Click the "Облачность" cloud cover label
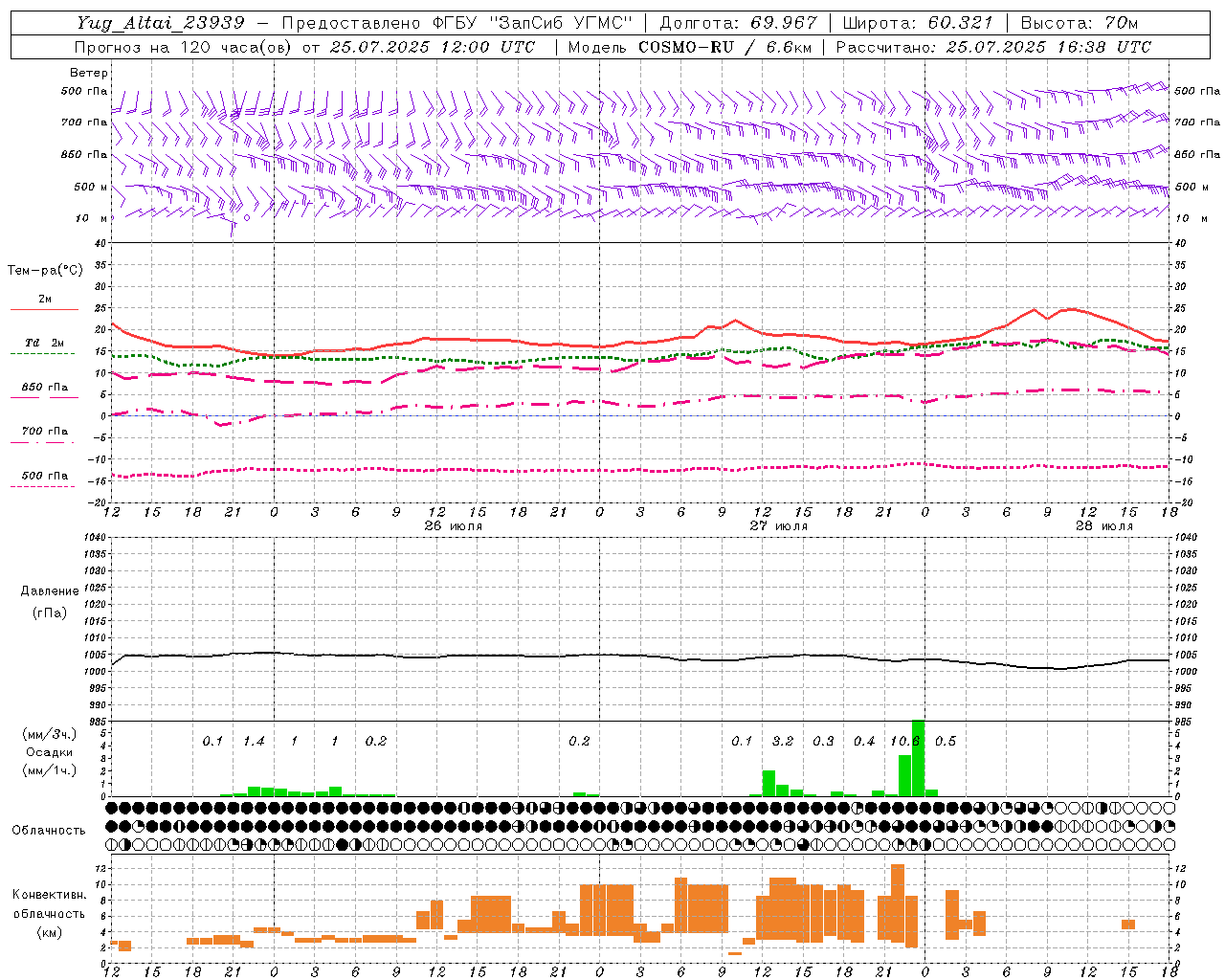This screenshot has width=1225, height=980. click(x=49, y=831)
